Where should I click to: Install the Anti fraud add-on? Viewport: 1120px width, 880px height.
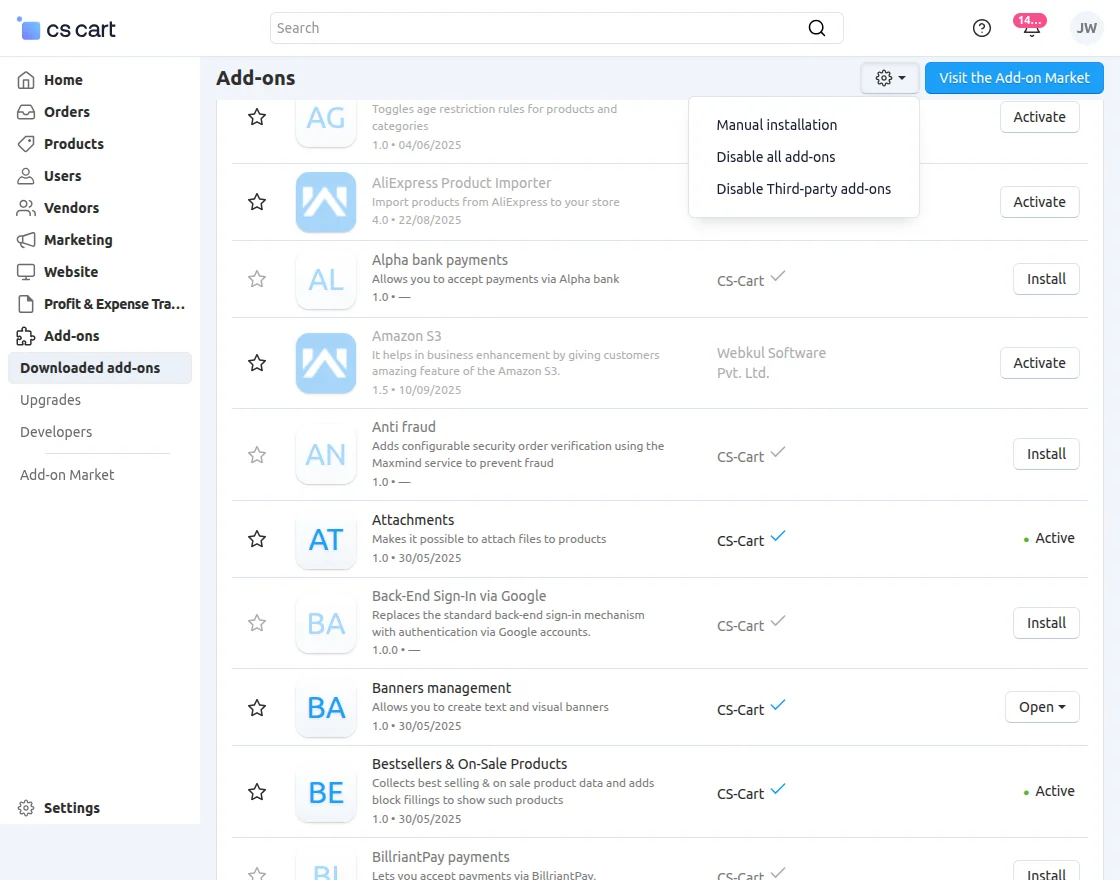coord(1046,454)
